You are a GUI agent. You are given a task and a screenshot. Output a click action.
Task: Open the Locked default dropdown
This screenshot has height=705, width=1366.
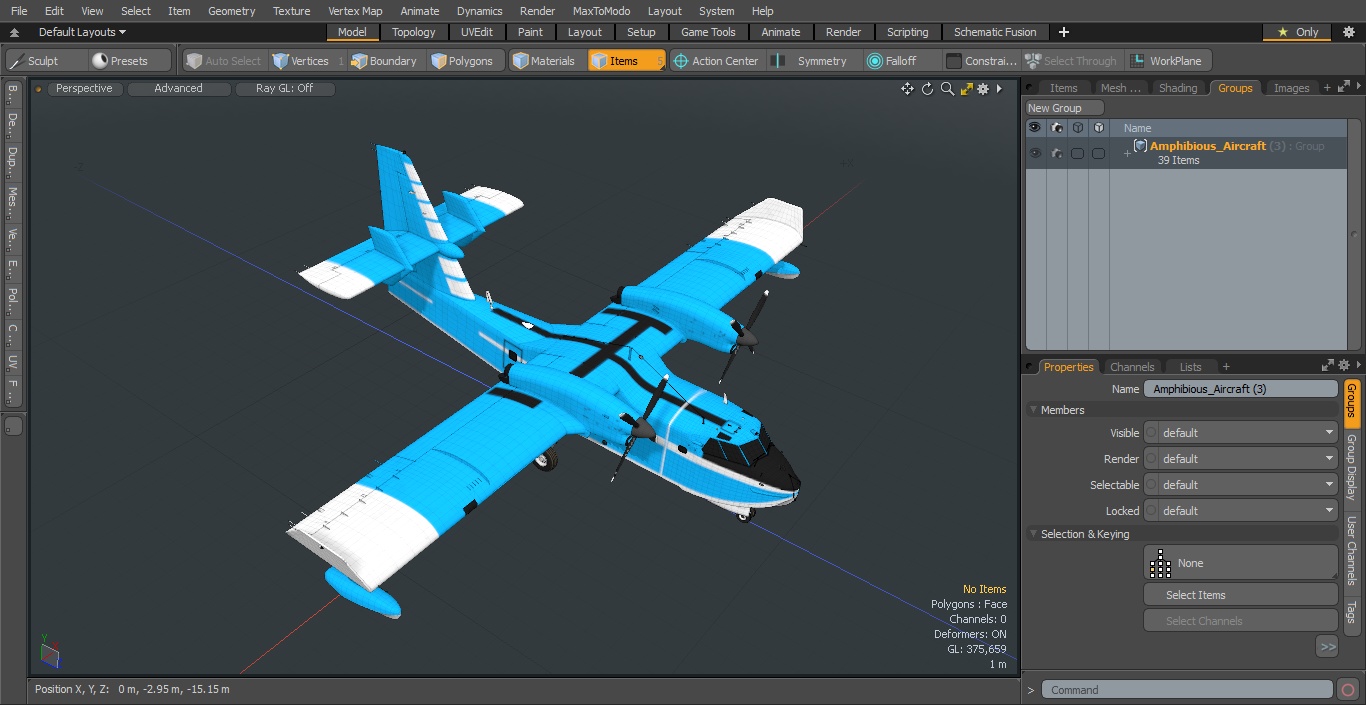[x=1241, y=511]
